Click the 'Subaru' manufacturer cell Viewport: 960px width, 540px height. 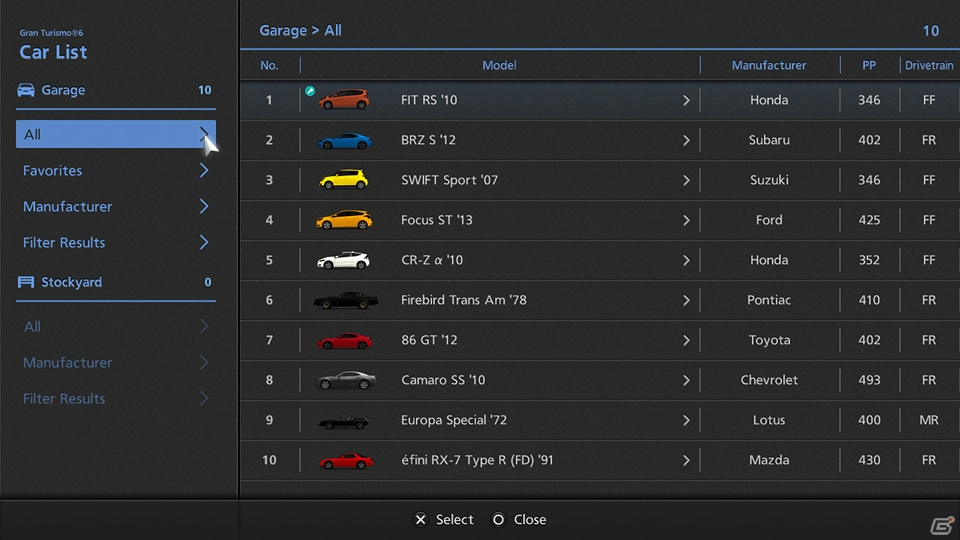pyautogui.click(x=769, y=140)
